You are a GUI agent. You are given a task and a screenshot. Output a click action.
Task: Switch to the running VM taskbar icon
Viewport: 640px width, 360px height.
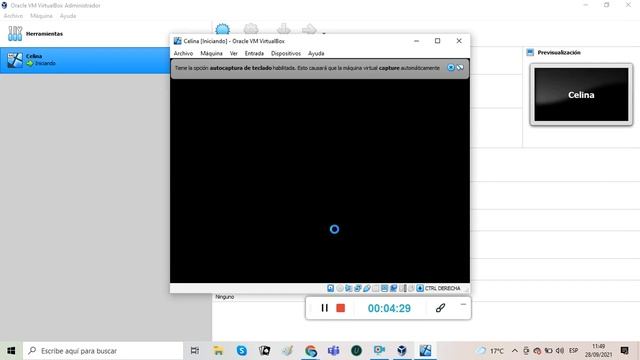(425, 351)
